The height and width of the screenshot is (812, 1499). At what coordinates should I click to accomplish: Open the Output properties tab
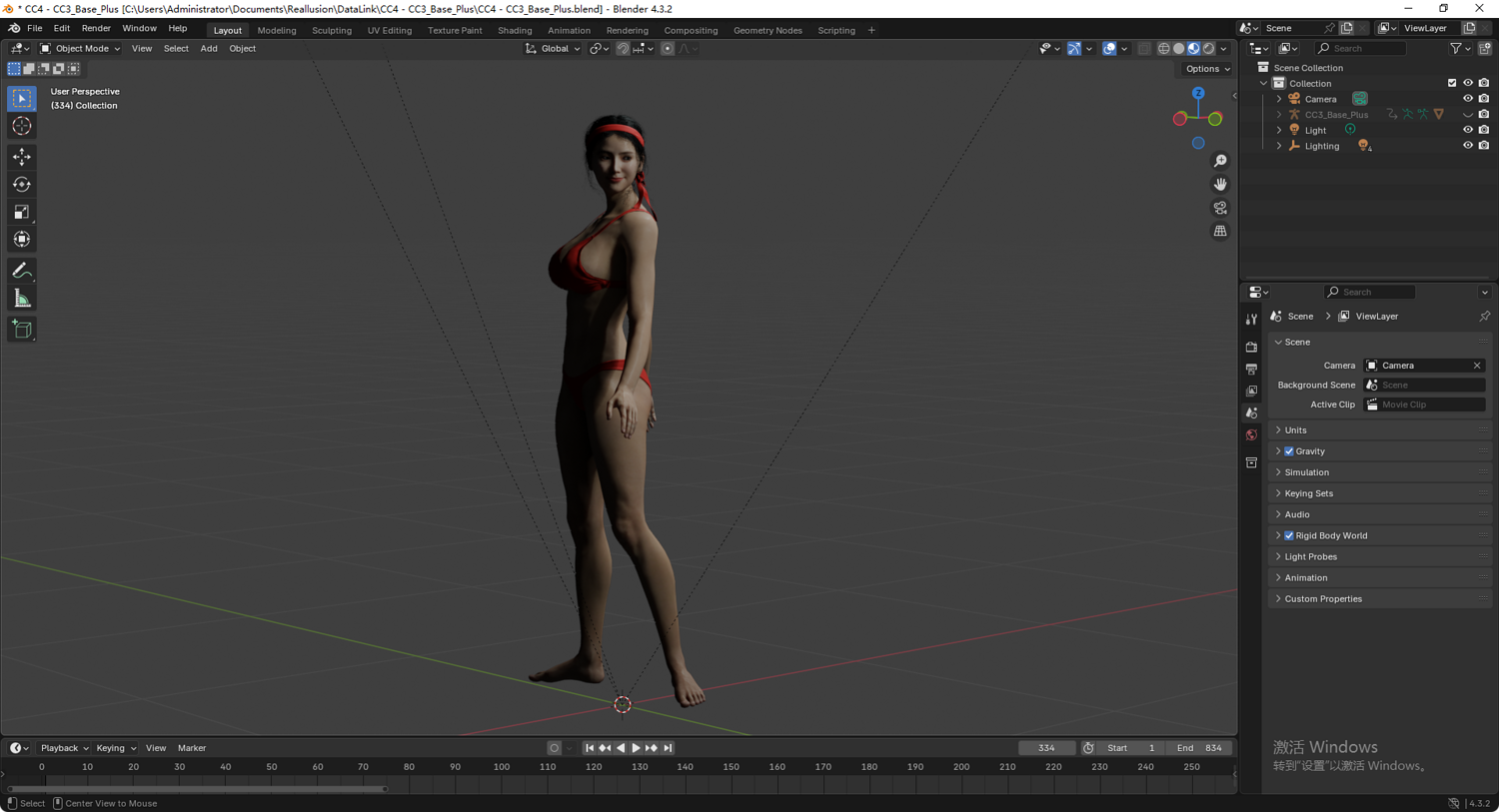tap(1251, 369)
